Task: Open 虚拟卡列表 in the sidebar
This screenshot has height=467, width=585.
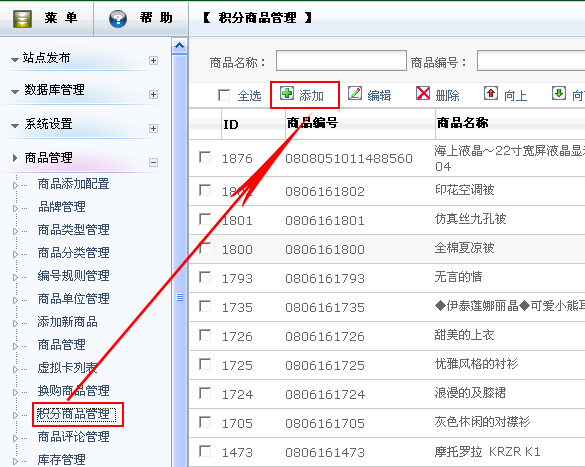Action: point(68,368)
